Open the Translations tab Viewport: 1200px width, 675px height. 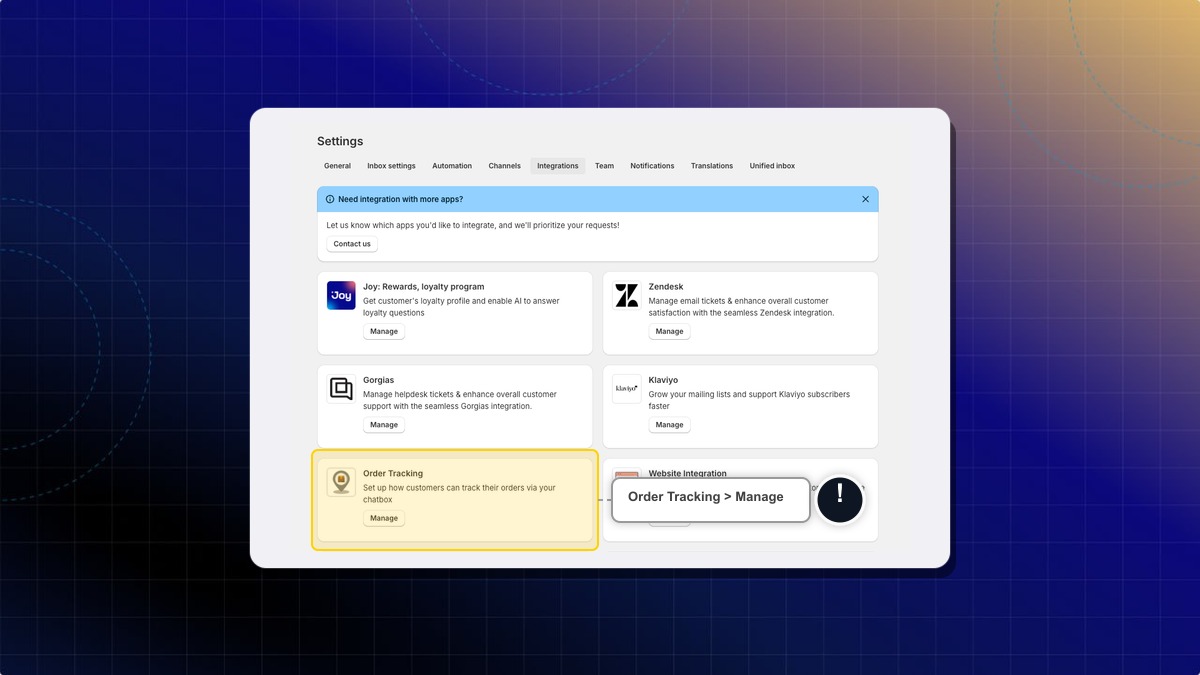[x=712, y=166]
